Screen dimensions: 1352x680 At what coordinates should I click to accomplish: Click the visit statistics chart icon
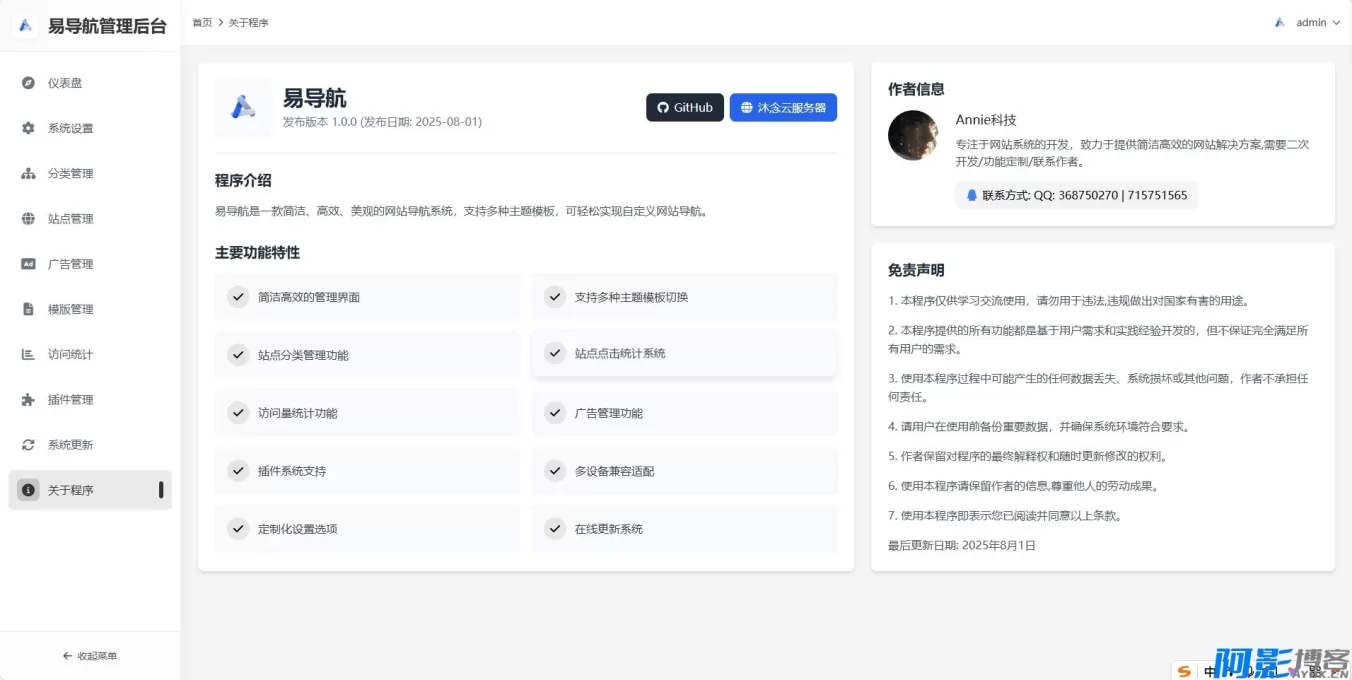[x=28, y=354]
